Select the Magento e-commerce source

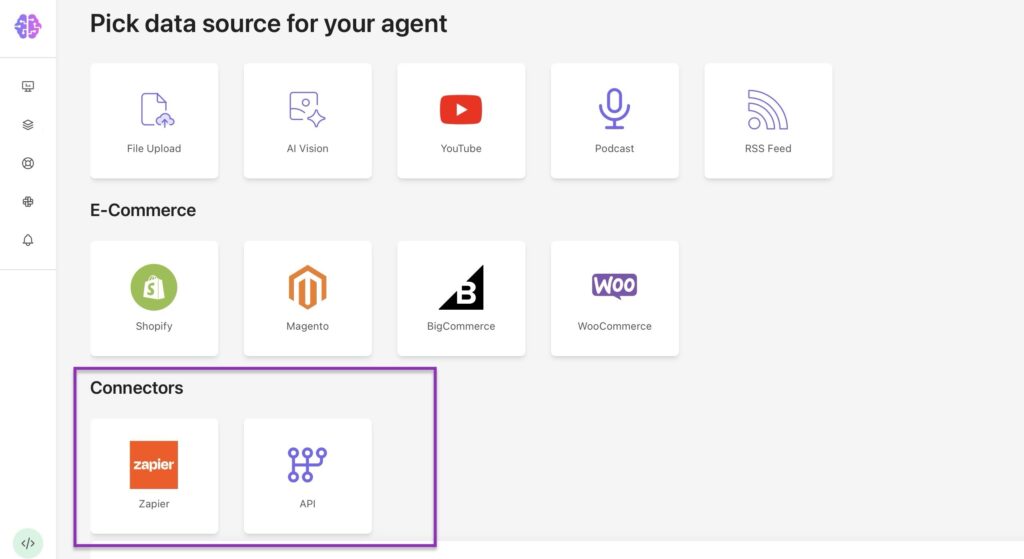(x=308, y=298)
